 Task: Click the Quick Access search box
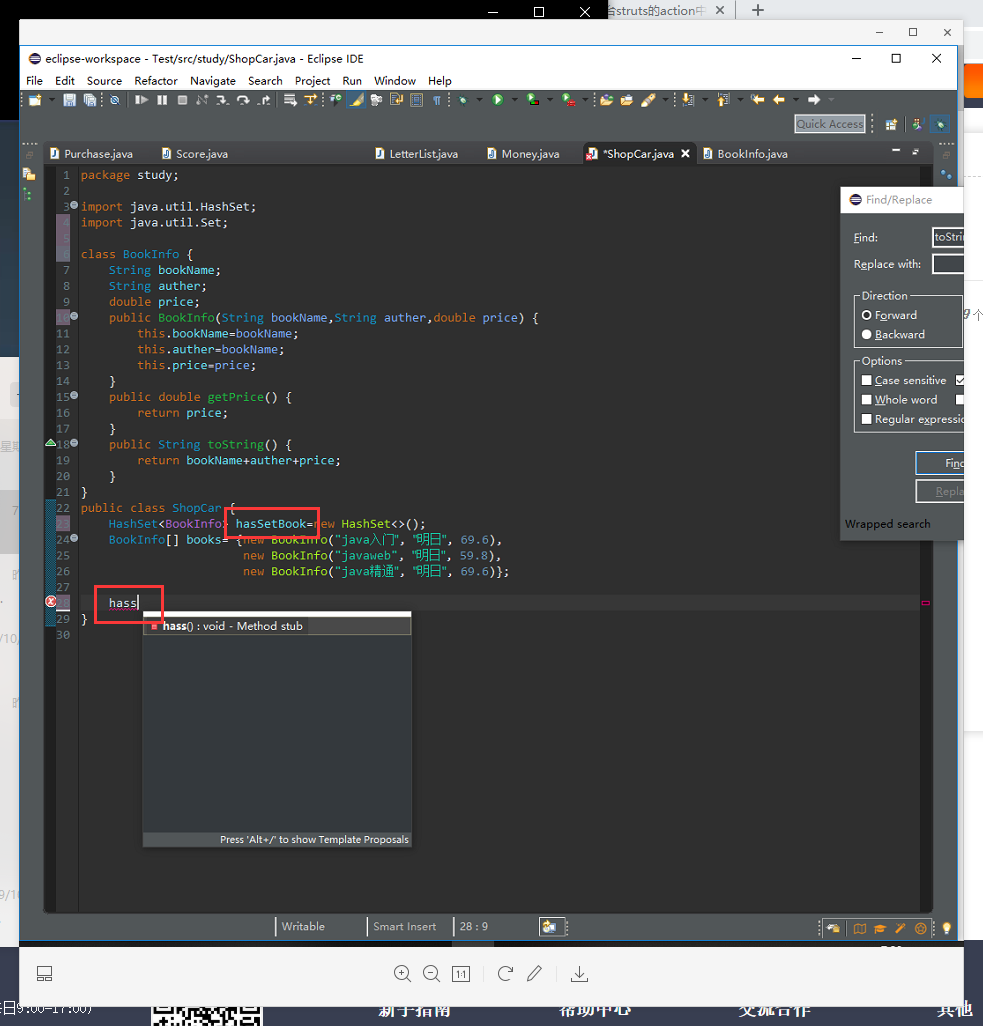(x=830, y=124)
